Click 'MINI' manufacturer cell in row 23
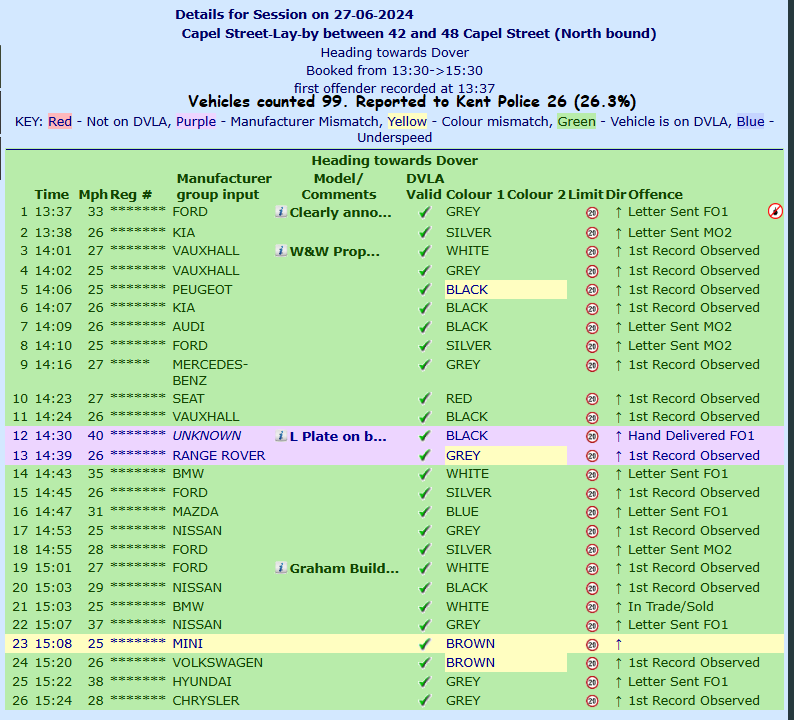This screenshot has height=720, width=794. click(187, 644)
